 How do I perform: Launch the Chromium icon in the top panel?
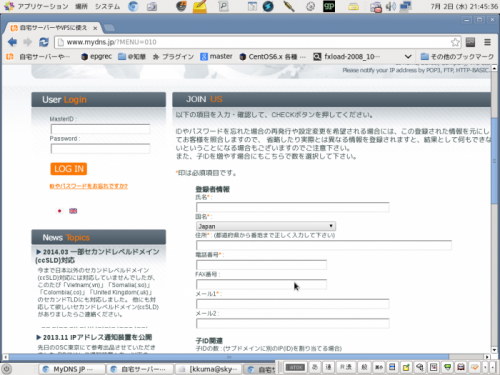coord(133,6)
